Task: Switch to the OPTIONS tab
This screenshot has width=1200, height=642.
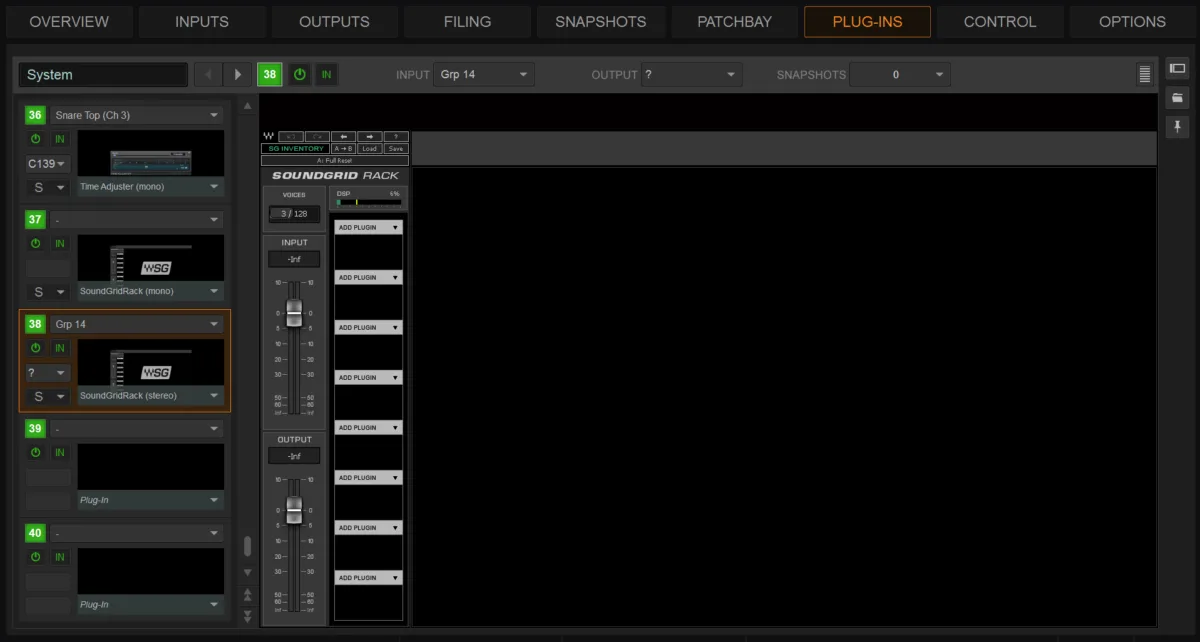Action: pyautogui.click(x=1132, y=21)
